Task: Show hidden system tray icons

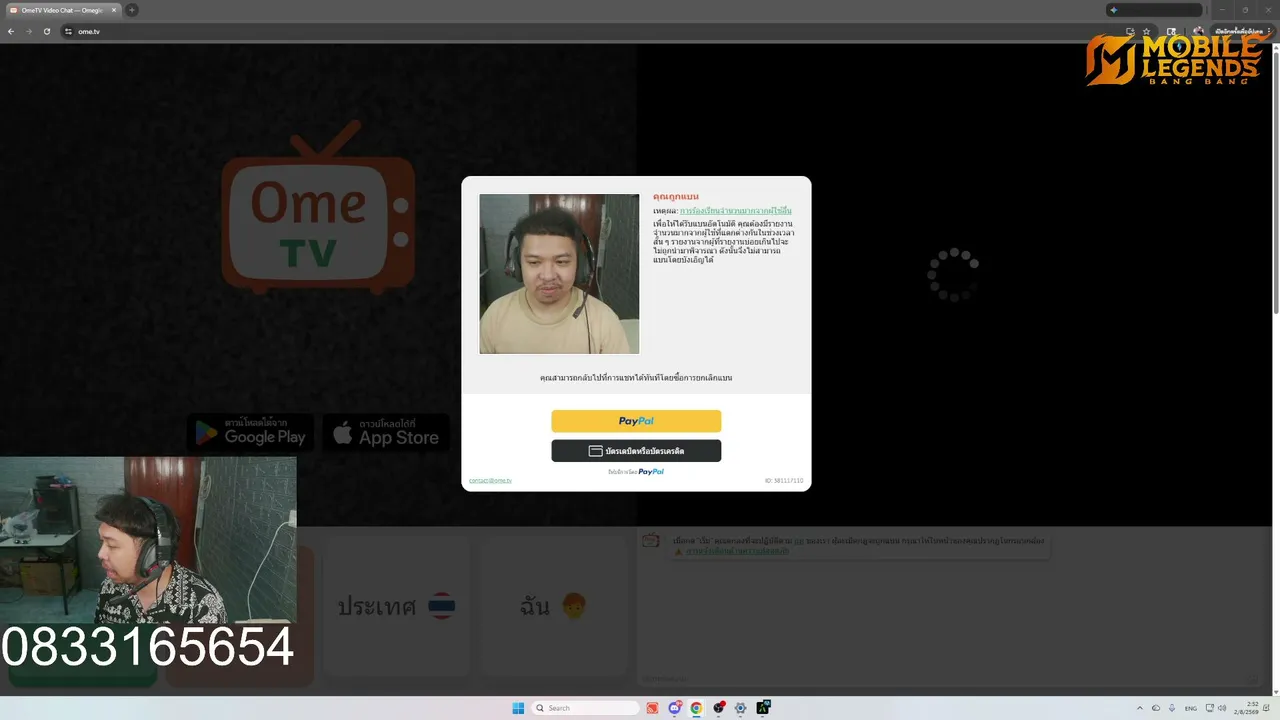Action: point(1140,708)
